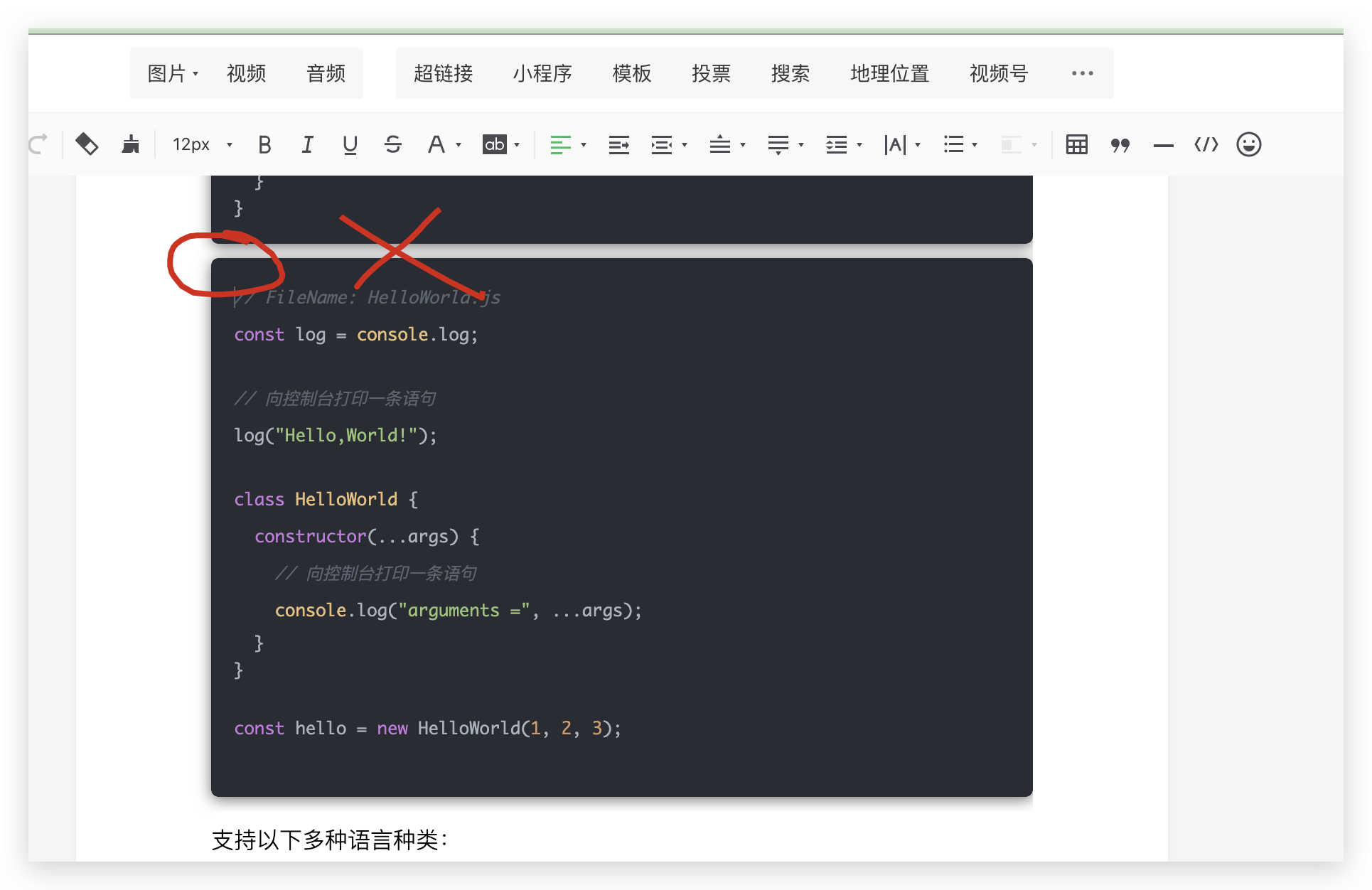The height and width of the screenshot is (890, 1372).
Task: Open the spacing-before dropdown arrow
Action: click(743, 145)
